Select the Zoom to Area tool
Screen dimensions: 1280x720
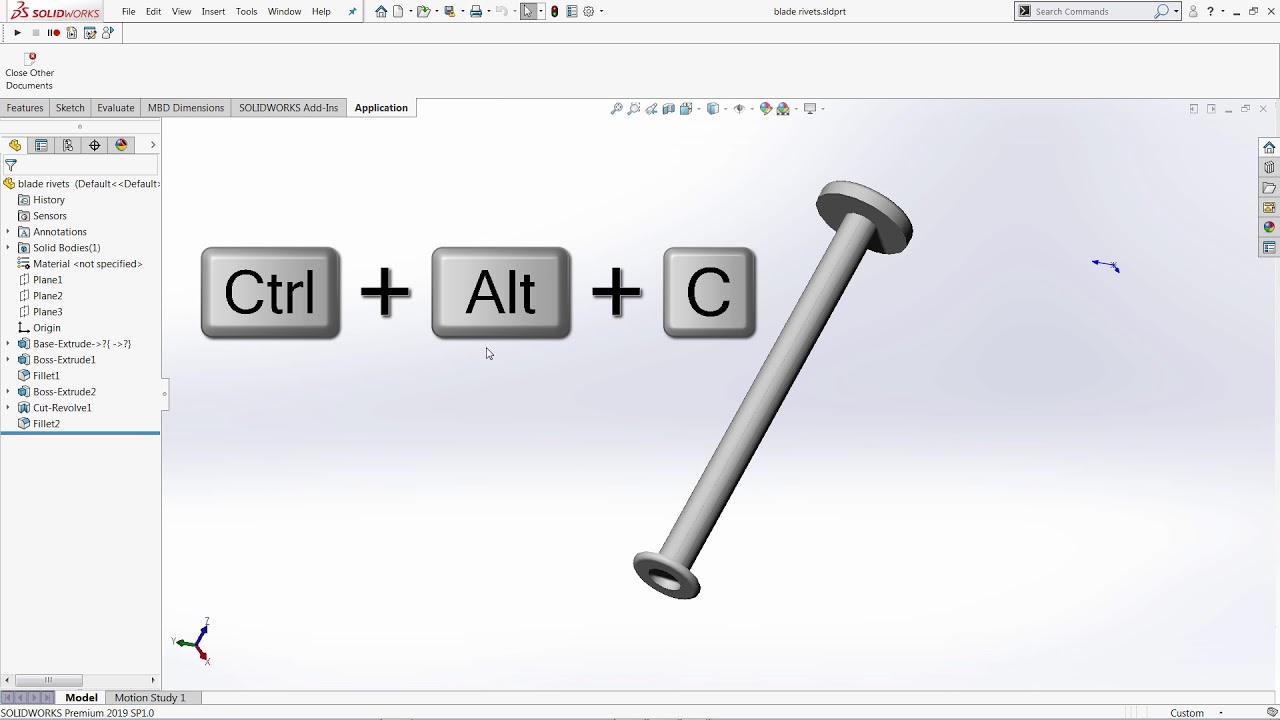[x=634, y=108]
